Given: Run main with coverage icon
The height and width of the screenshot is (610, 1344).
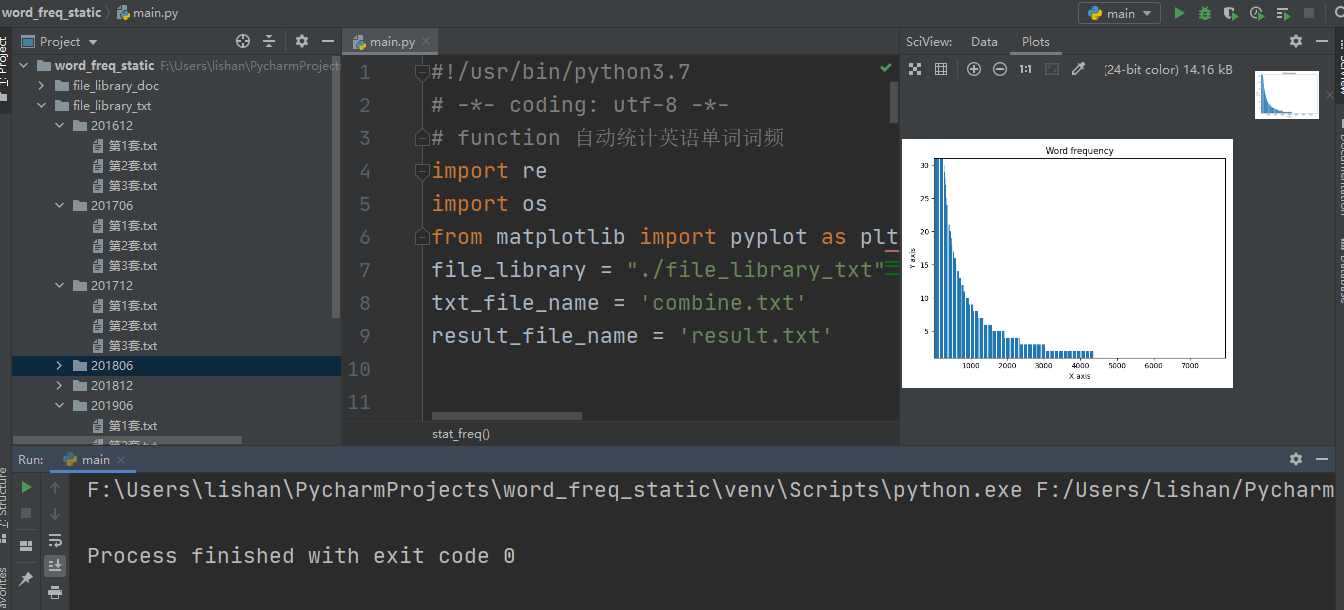Looking at the screenshot, I should pos(1229,12).
